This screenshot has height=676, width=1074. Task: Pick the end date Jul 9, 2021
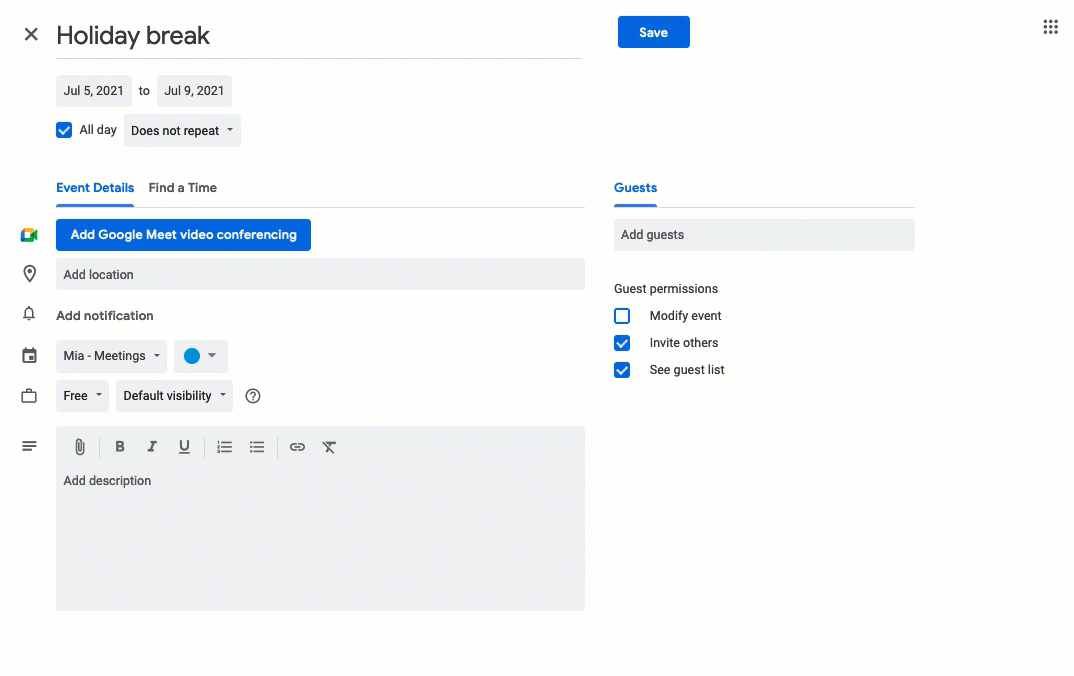pyautogui.click(x=195, y=91)
